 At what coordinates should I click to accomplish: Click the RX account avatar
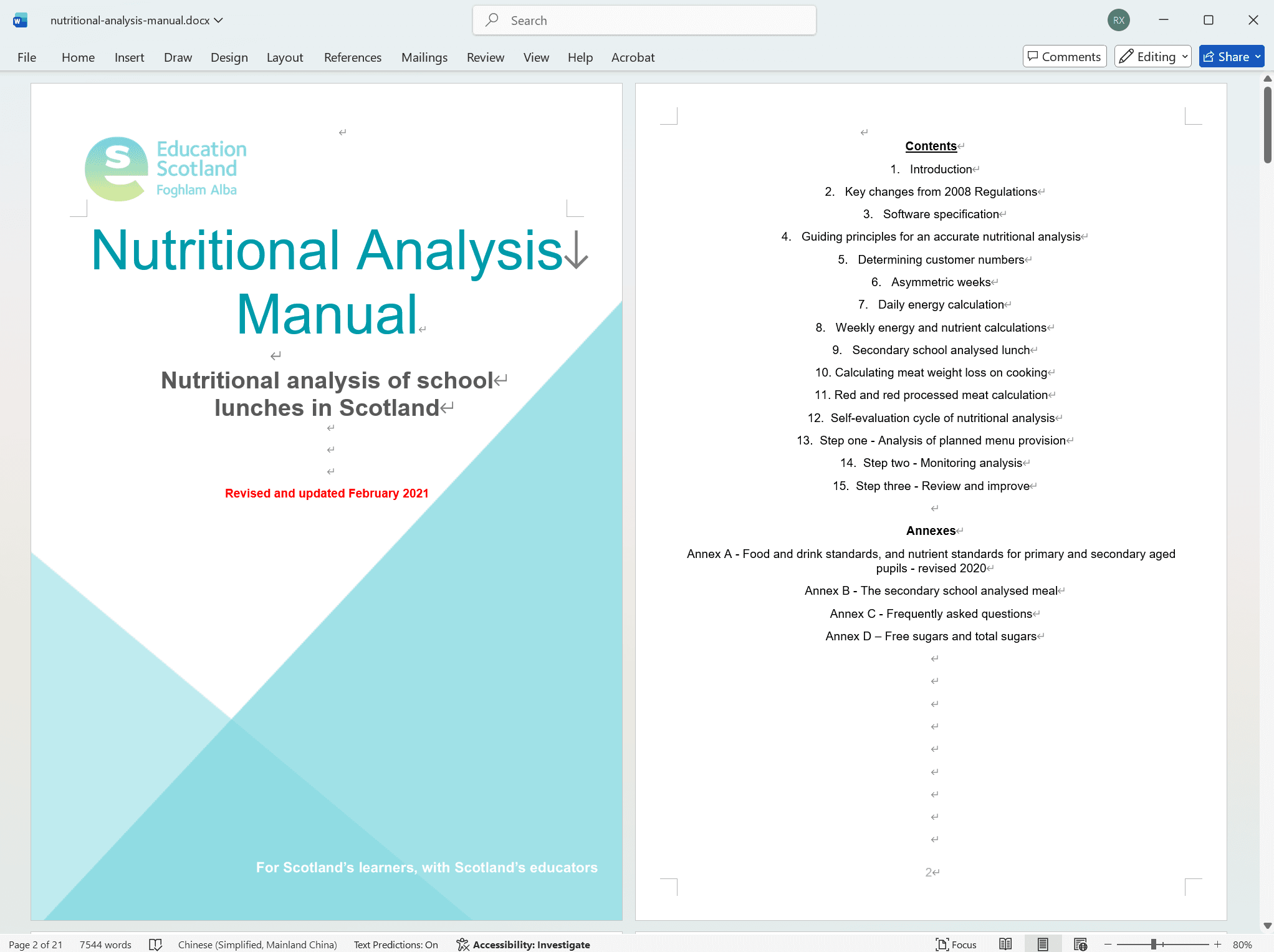tap(1119, 20)
